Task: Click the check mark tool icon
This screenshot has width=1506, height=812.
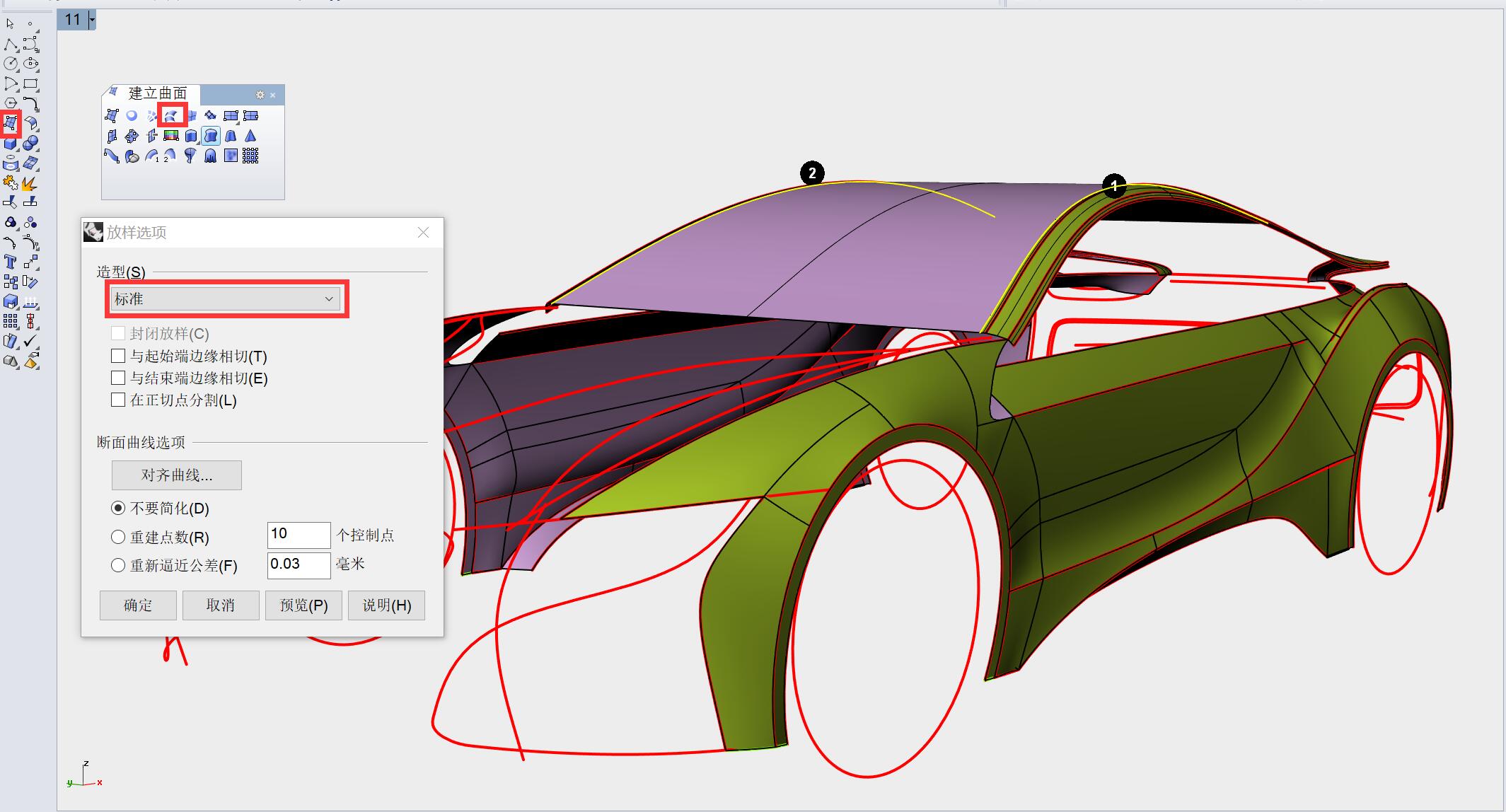Action: 30,341
